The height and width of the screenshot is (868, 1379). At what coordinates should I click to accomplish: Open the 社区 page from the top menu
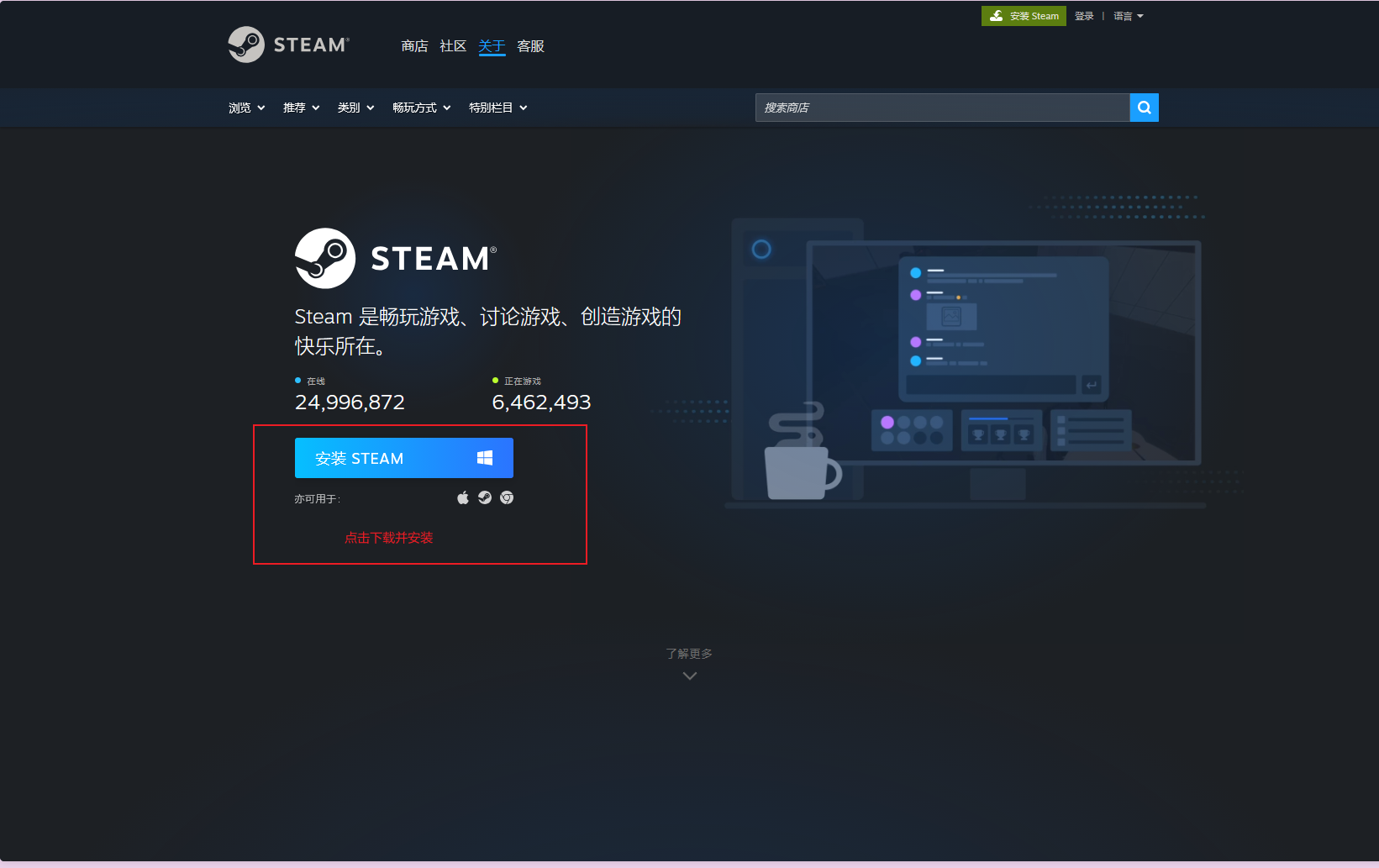click(453, 46)
